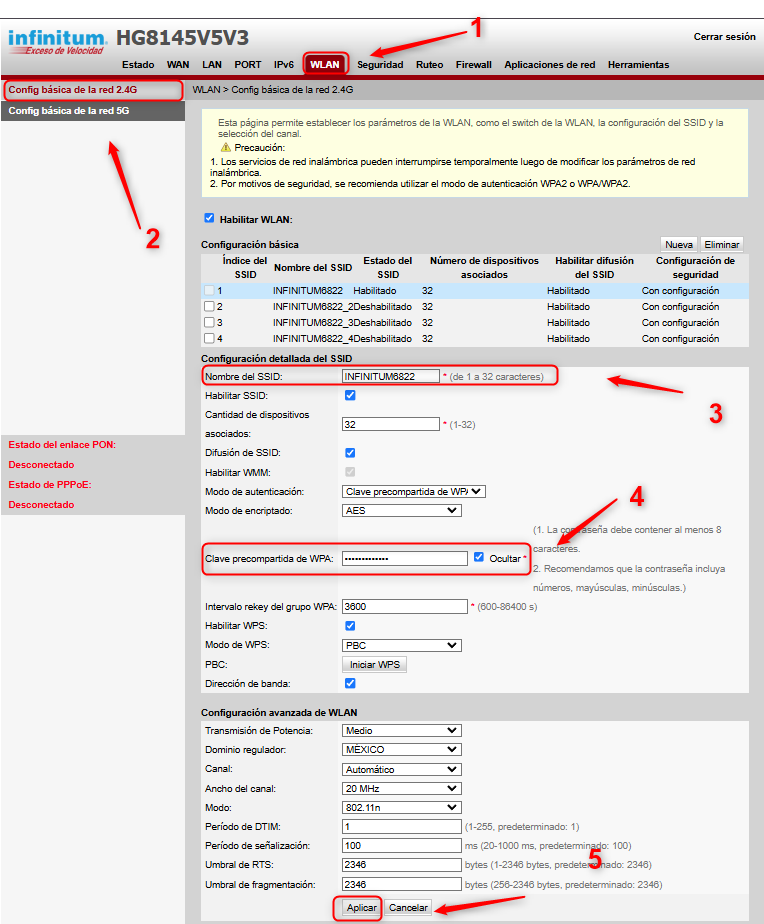Image resolution: width=764 pixels, height=924 pixels.
Task: Expand the Modo de autenticación dropdown
Action: (413, 491)
